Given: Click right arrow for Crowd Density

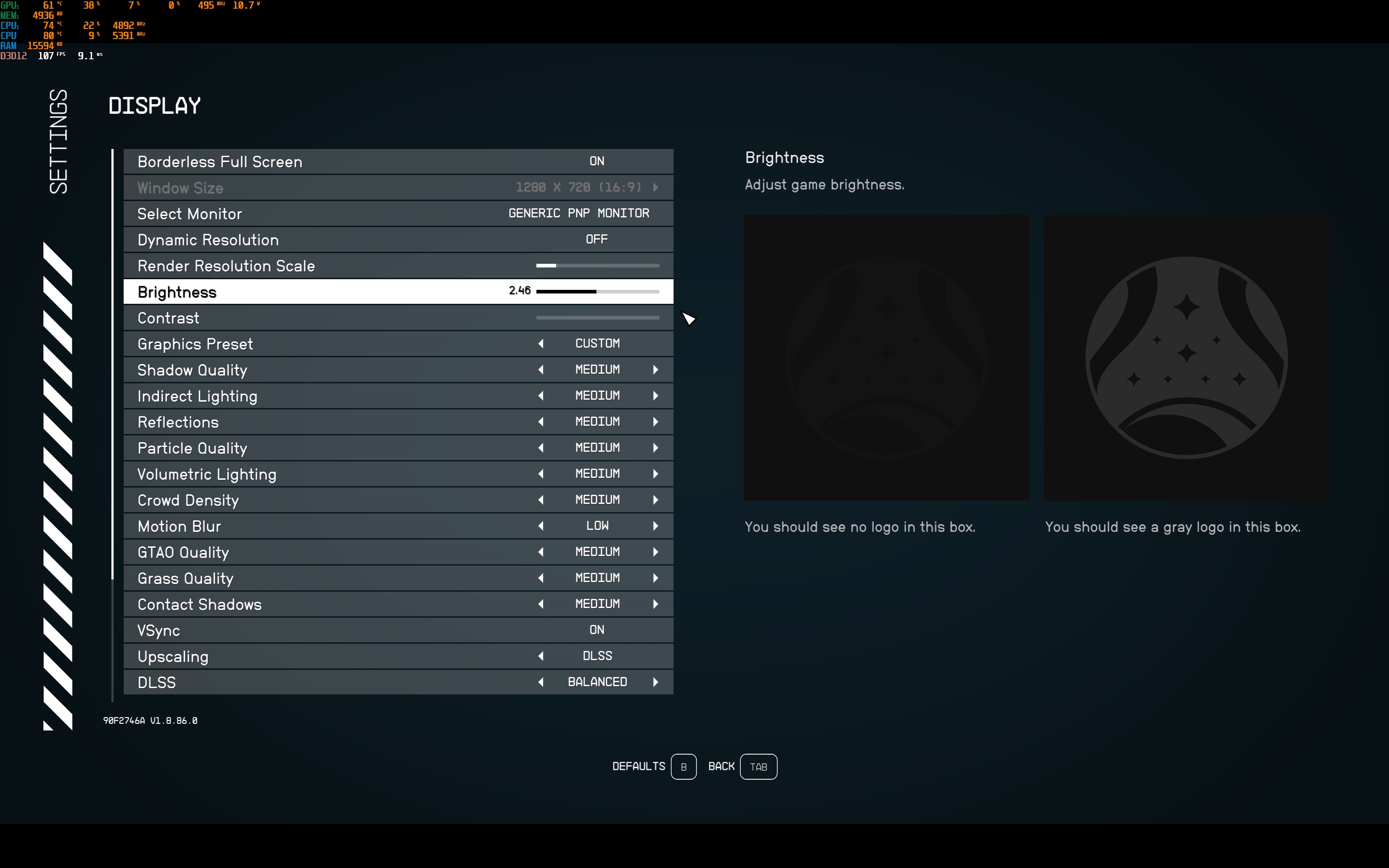Looking at the screenshot, I should (655, 500).
